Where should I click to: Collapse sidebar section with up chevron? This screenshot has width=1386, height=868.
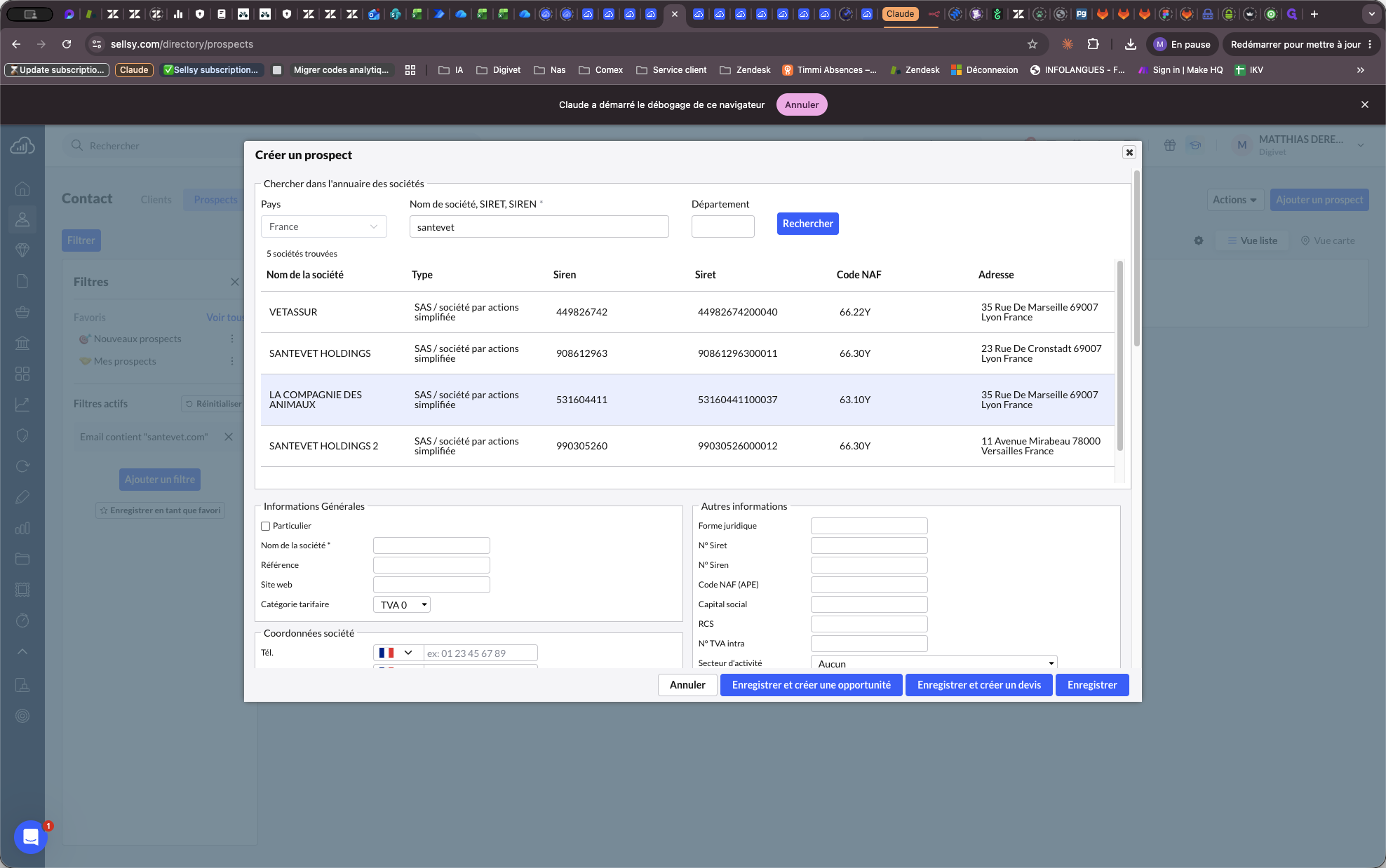coord(22,651)
